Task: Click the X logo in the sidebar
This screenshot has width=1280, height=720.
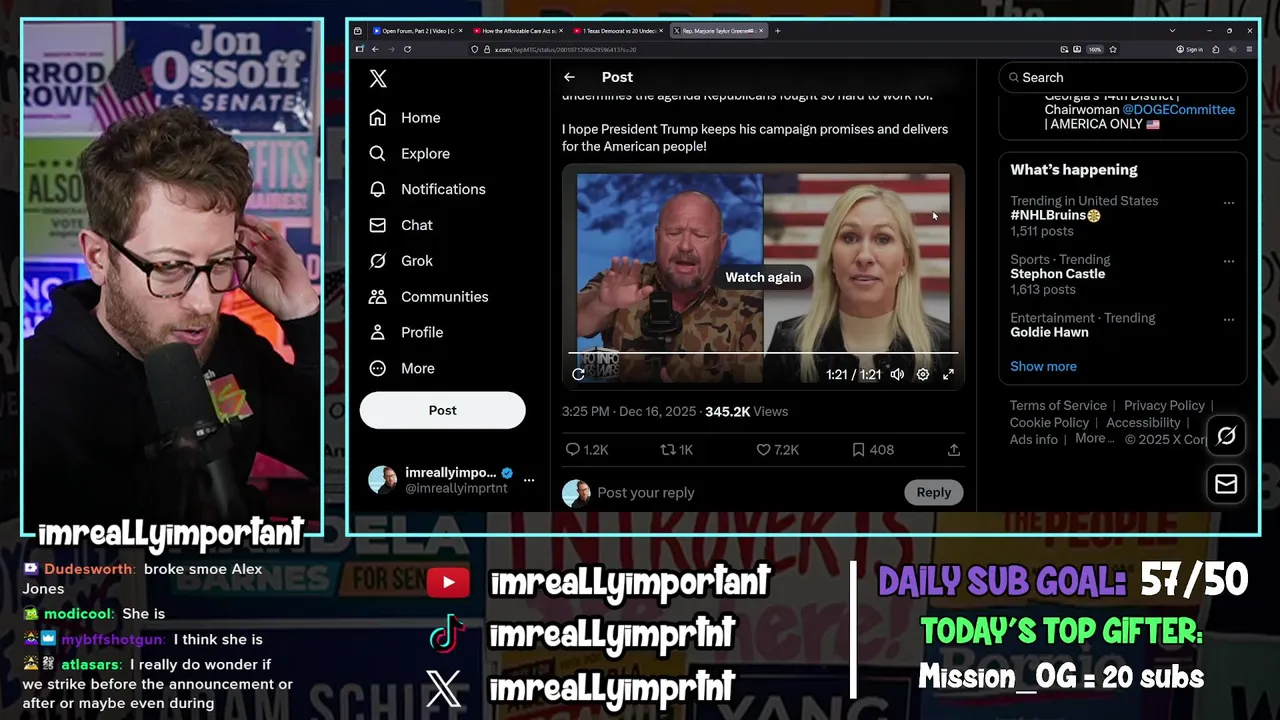Action: coord(378,79)
